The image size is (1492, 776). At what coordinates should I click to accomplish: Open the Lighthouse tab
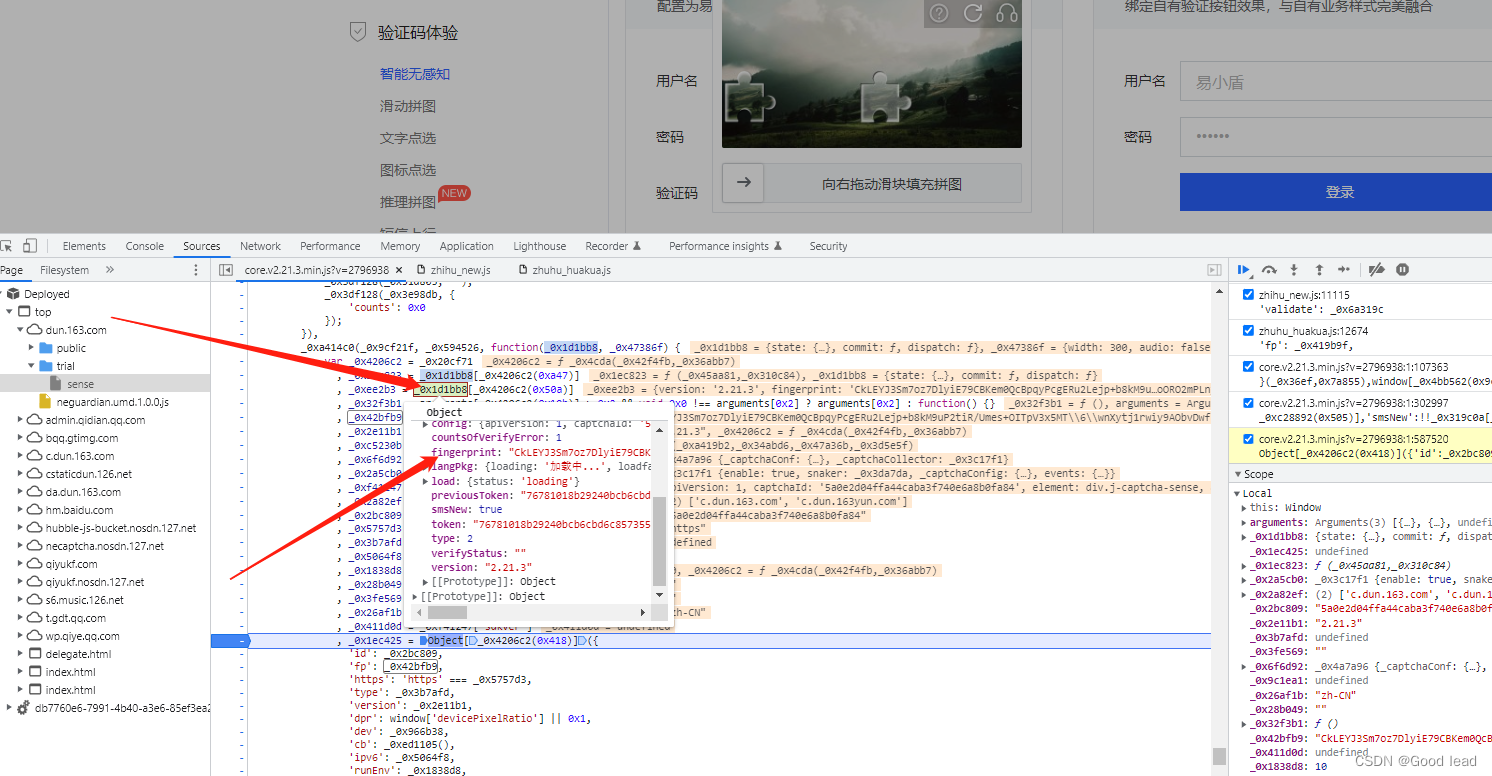539,246
